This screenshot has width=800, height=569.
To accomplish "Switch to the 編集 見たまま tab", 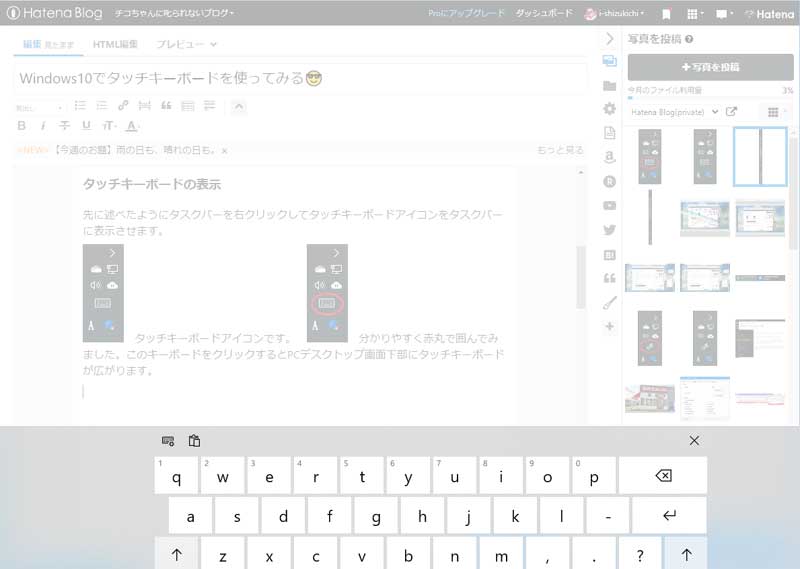I will coord(48,44).
